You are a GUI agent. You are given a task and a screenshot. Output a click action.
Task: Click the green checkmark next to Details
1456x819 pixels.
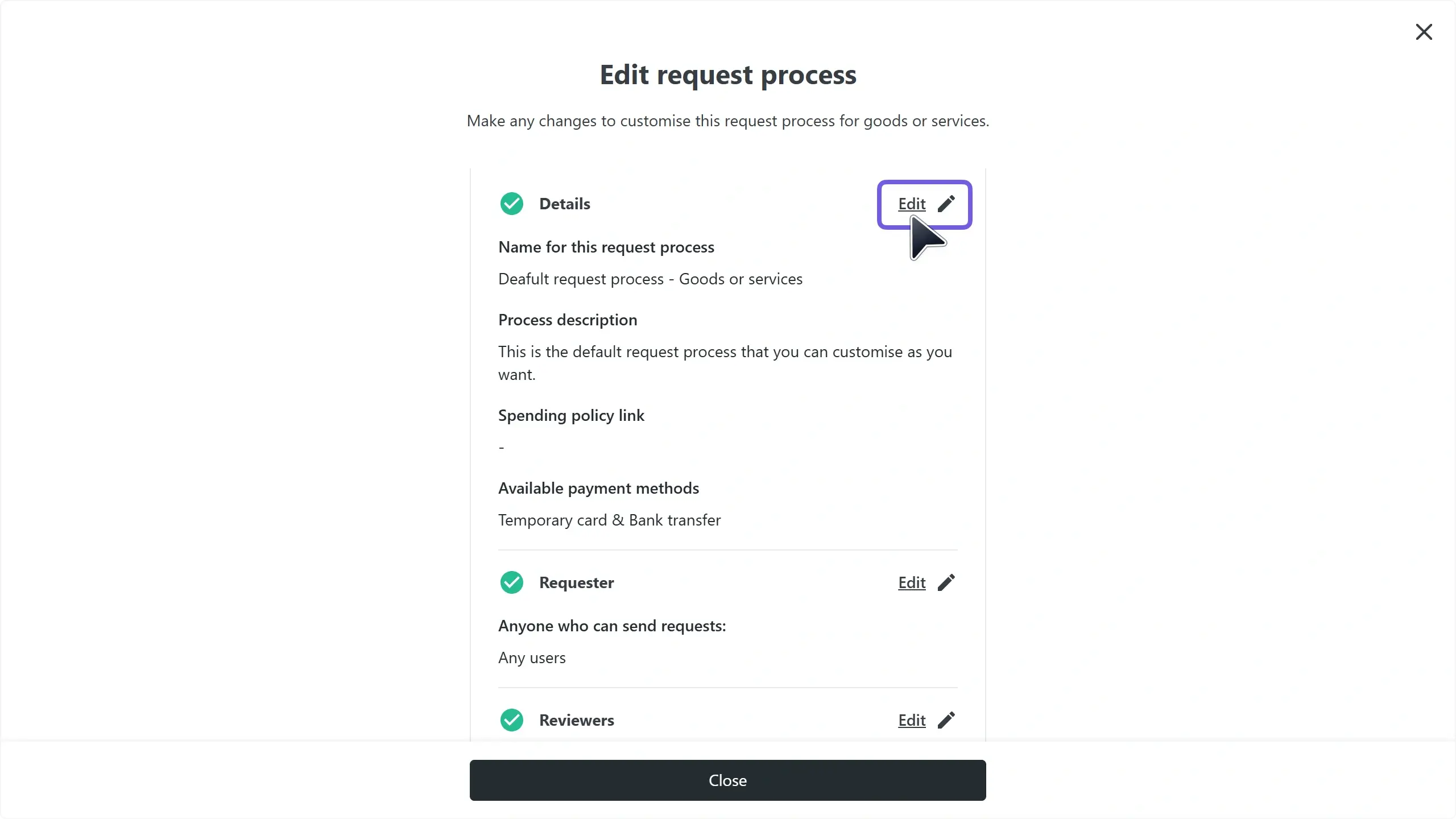tap(511, 204)
